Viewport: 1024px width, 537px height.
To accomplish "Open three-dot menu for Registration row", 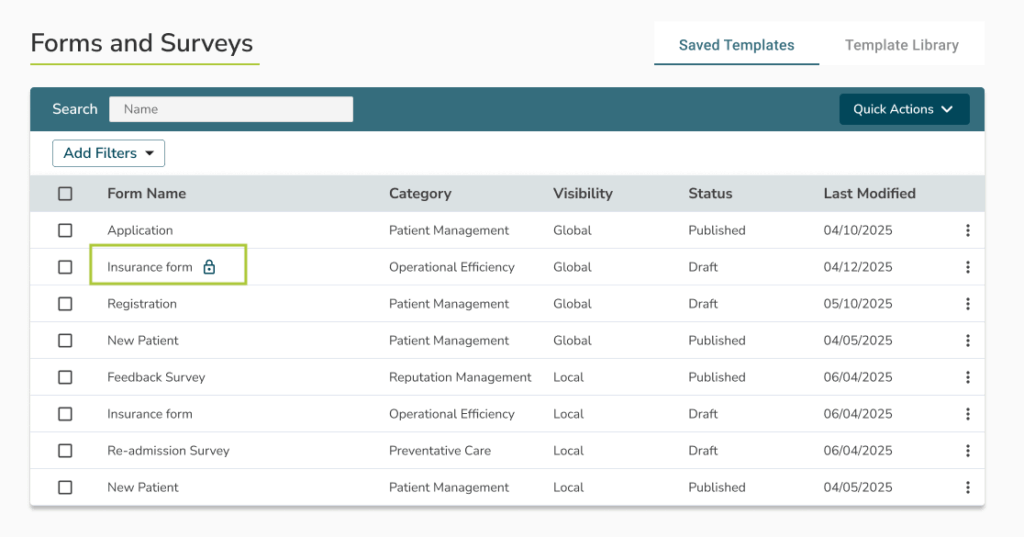I will [x=967, y=304].
